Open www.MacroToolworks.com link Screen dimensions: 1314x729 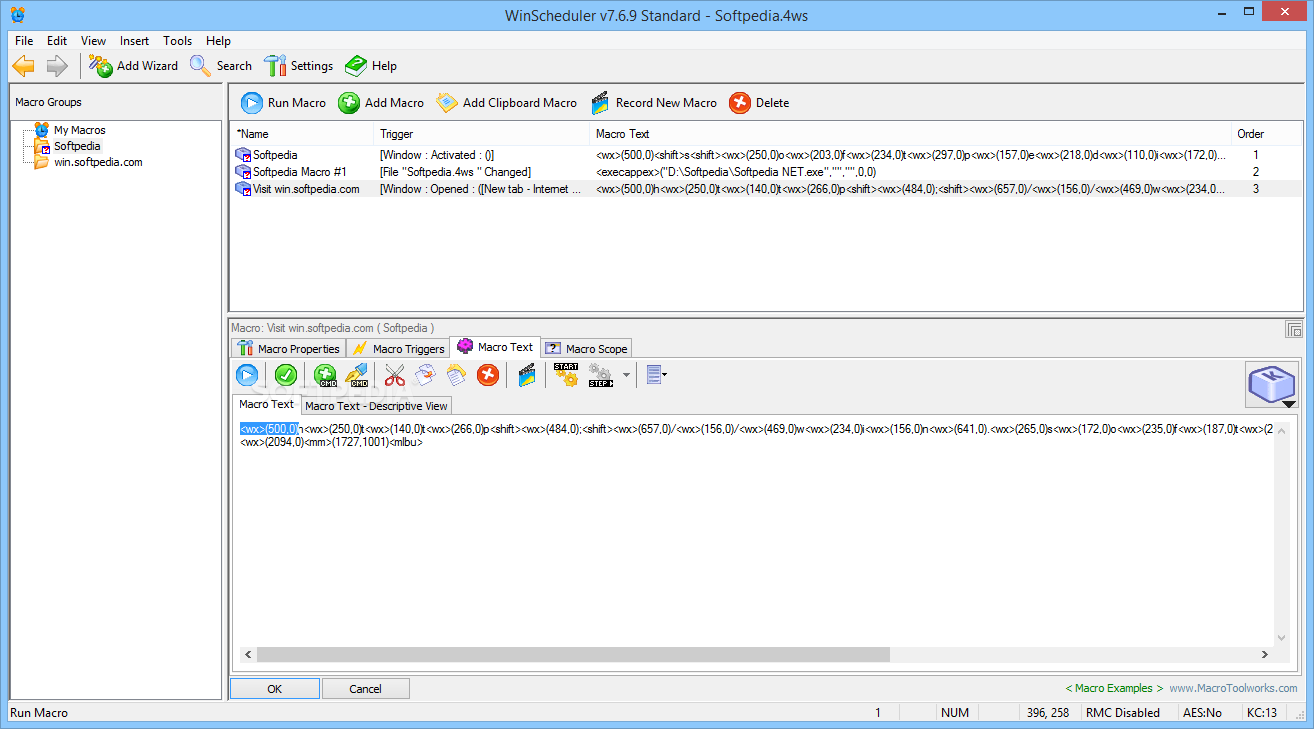pyautogui.click(x=1233, y=688)
